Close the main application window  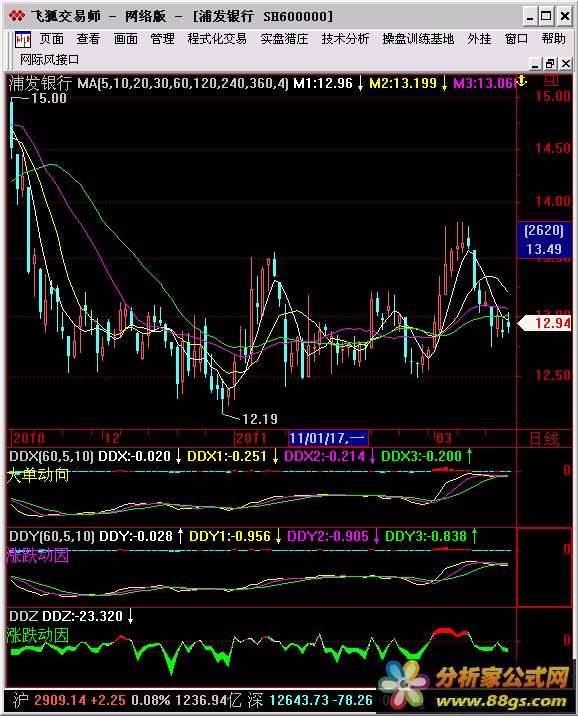click(565, 17)
